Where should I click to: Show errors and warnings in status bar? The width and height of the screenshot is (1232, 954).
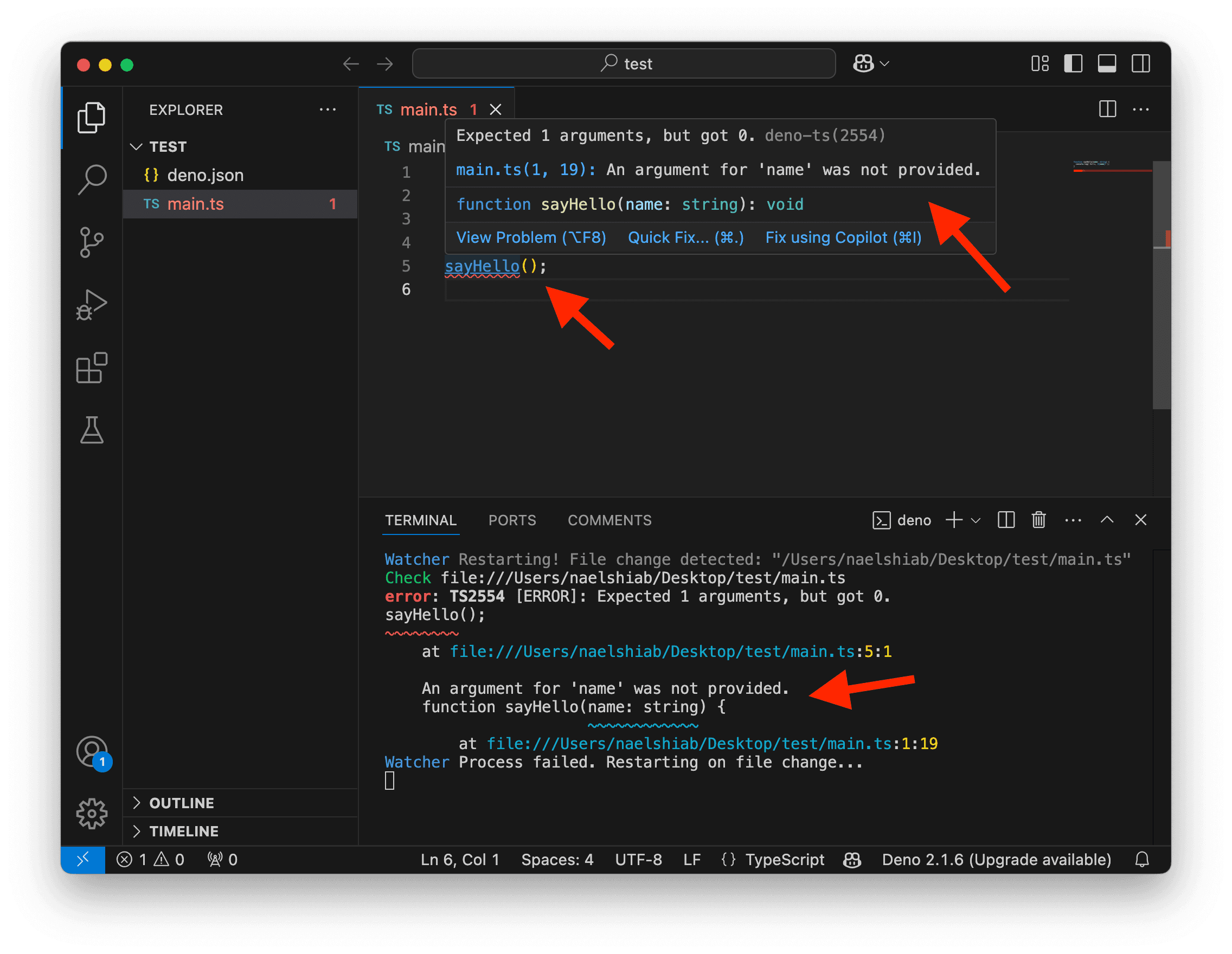coord(151,859)
